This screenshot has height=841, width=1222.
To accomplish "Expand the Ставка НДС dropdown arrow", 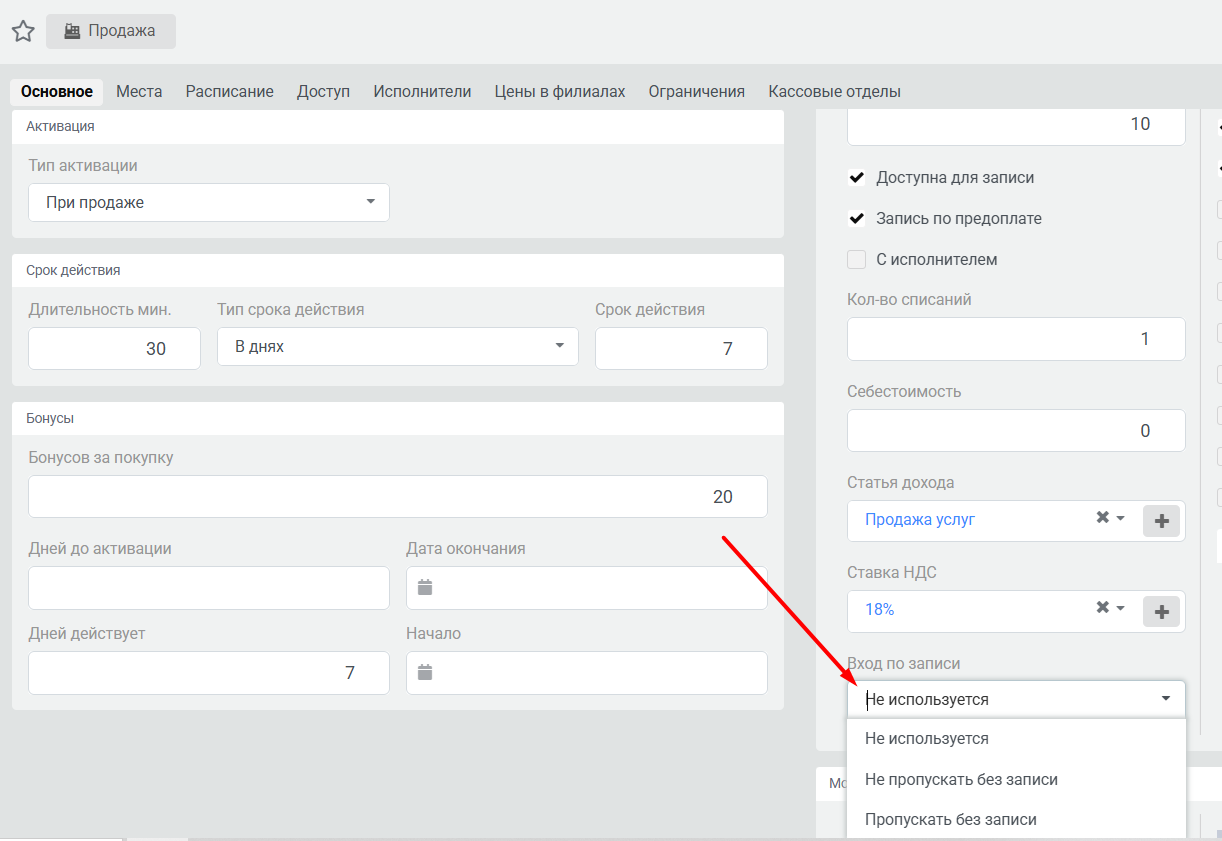I will click(x=1121, y=609).
